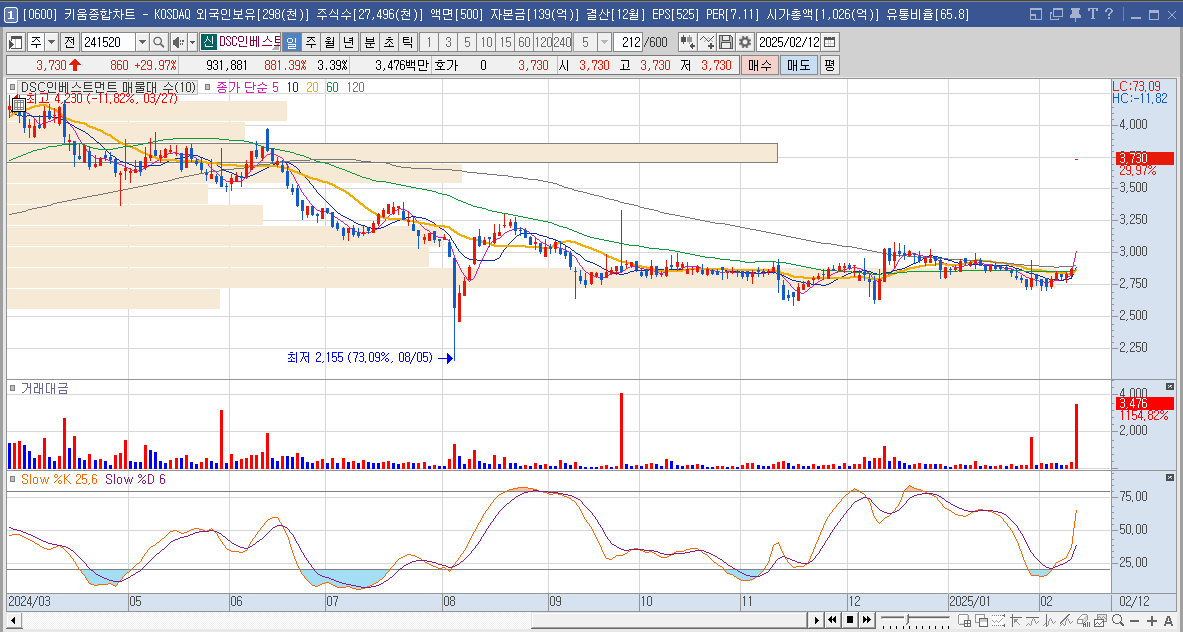Toggle the left side panel icon
Screen dimensions: 1183x632
tap(16, 42)
